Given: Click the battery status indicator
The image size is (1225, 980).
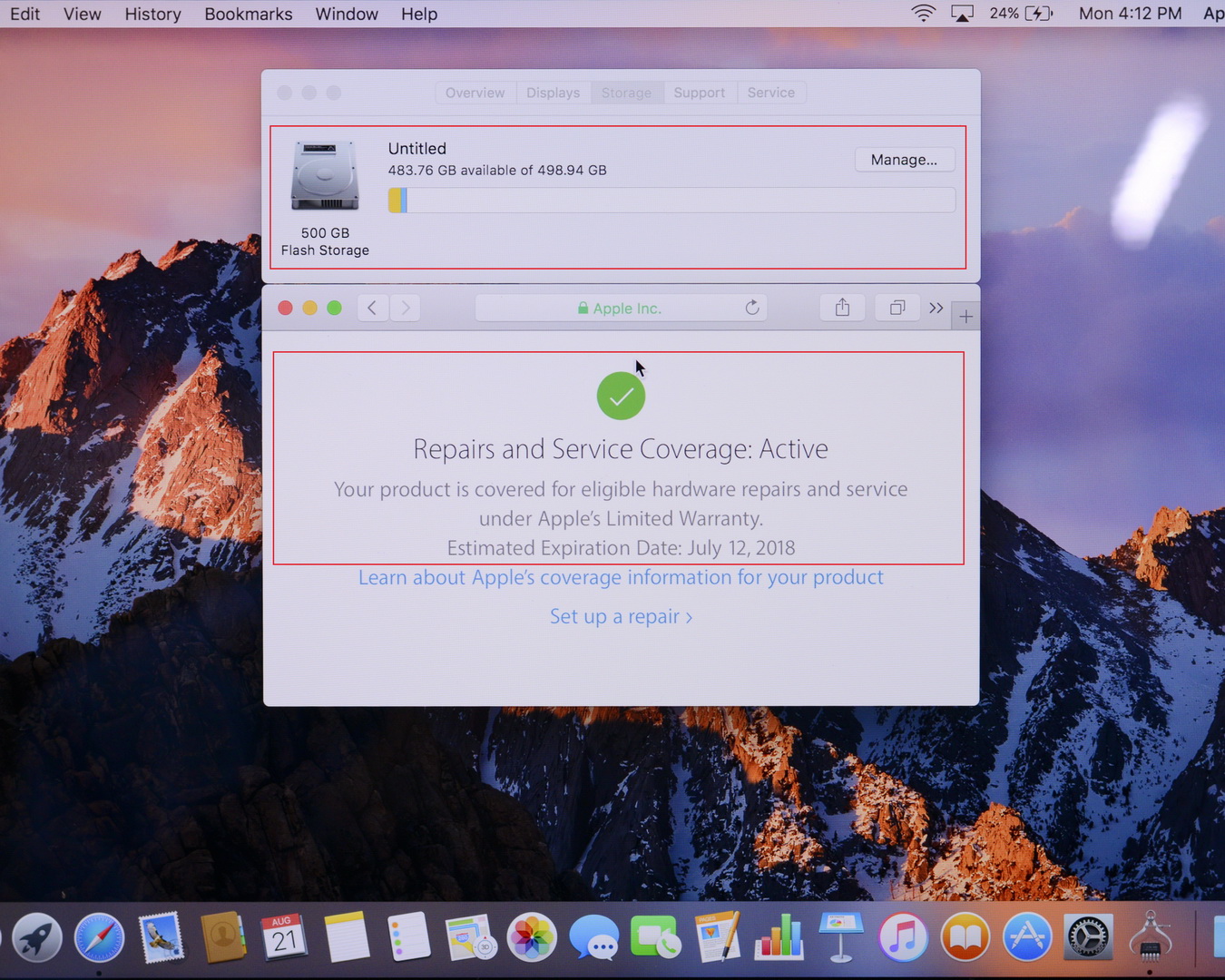Looking at the screenshot, I should (1021, 14).
